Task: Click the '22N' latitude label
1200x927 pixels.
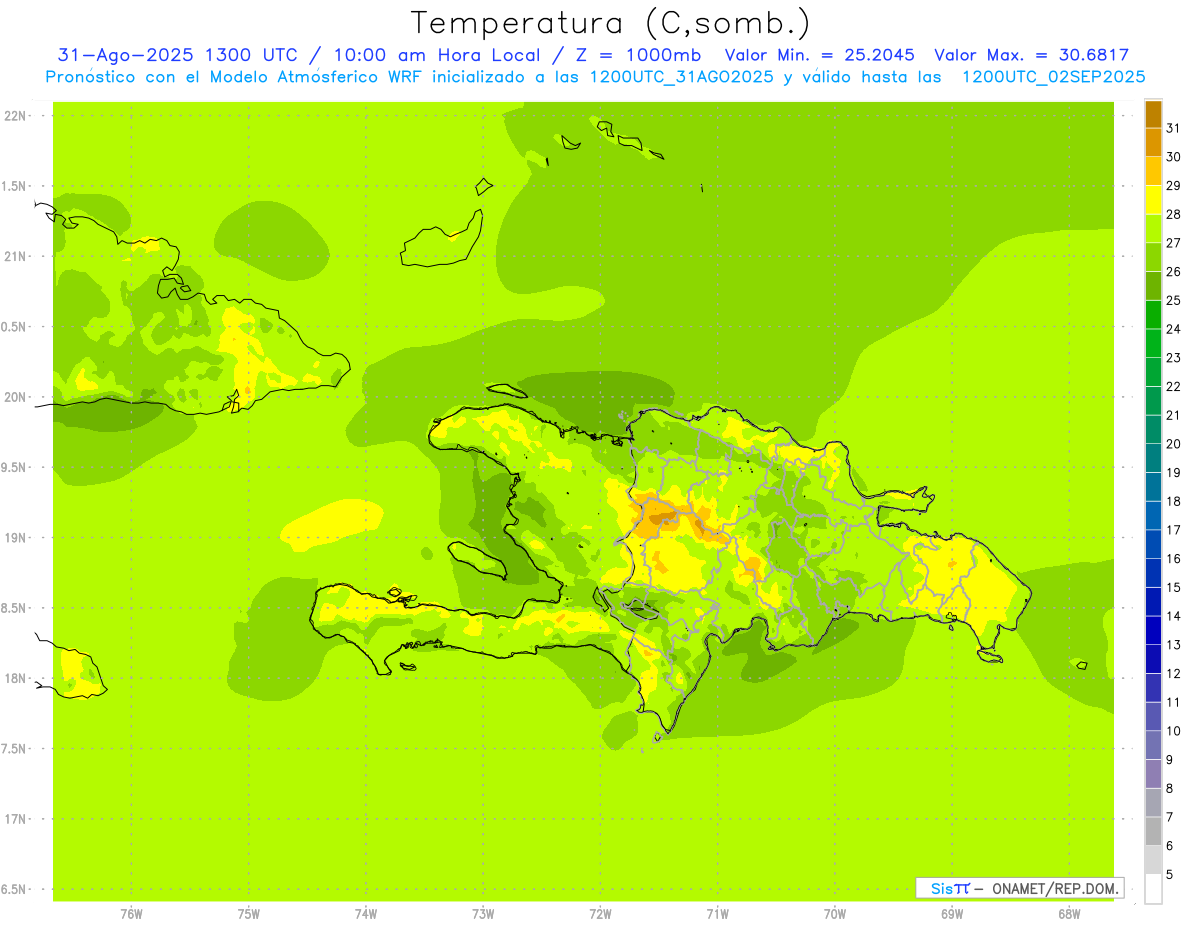Action: click(x=15, y=116)
